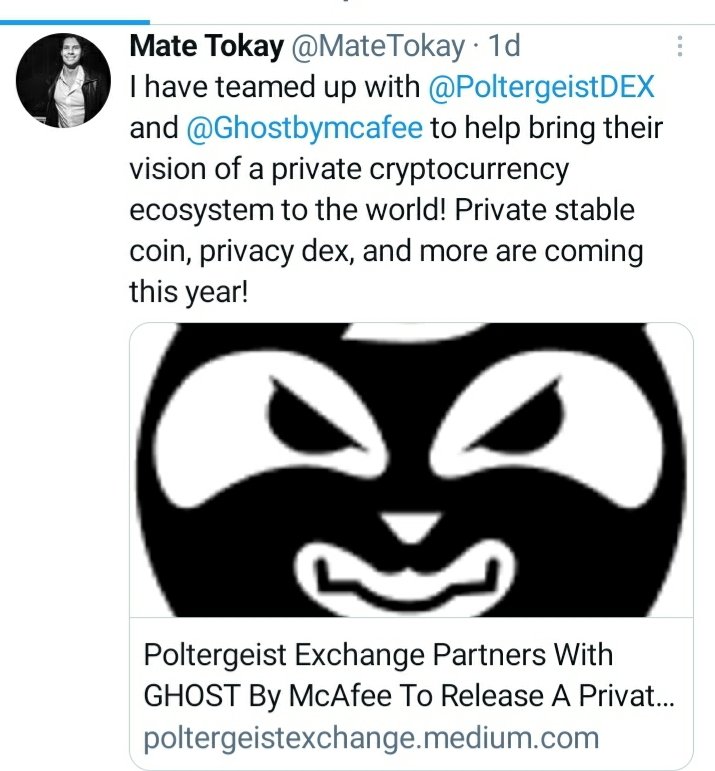Select the blue active tab underline
The height and width of the screenshot is (771, 715).
click(75, 22)
